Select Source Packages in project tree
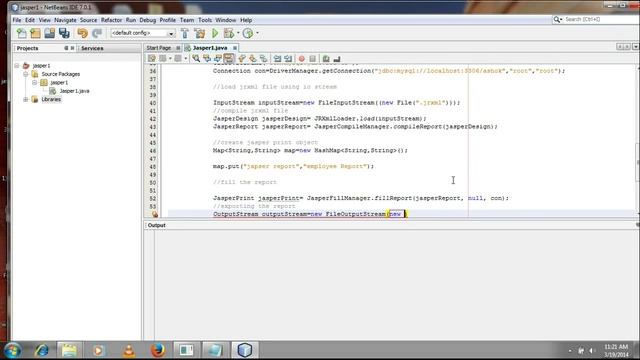Viewport: 640px width, 360px height. point(60,74)
